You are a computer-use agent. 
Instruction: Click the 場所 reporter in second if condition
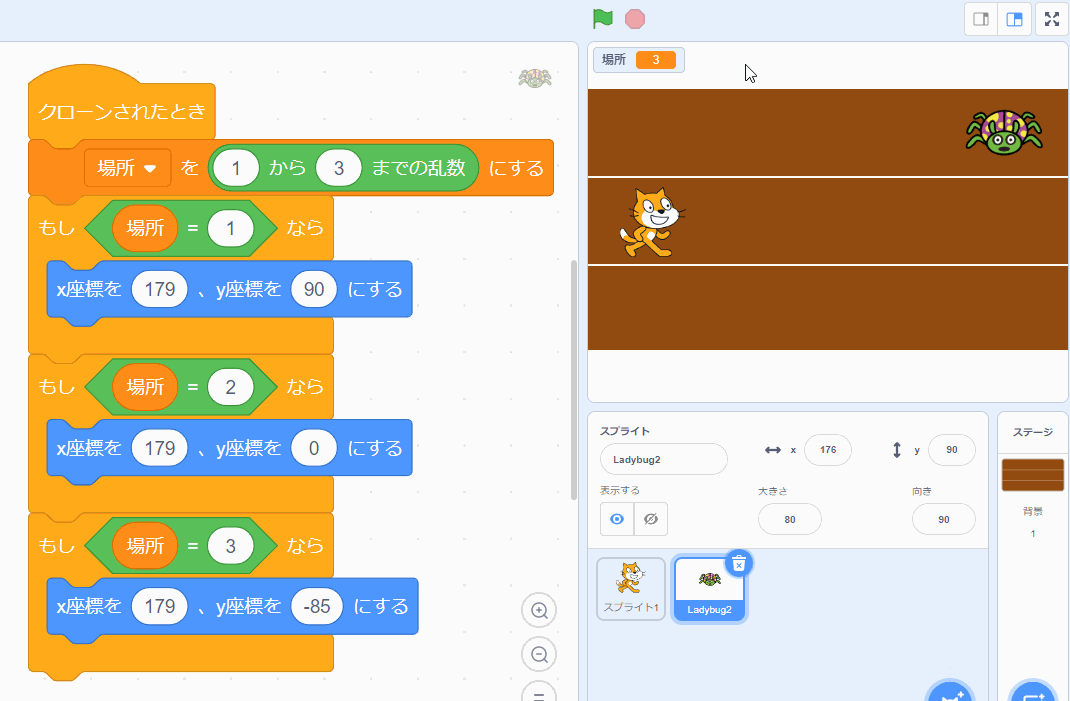pos(145,387)
